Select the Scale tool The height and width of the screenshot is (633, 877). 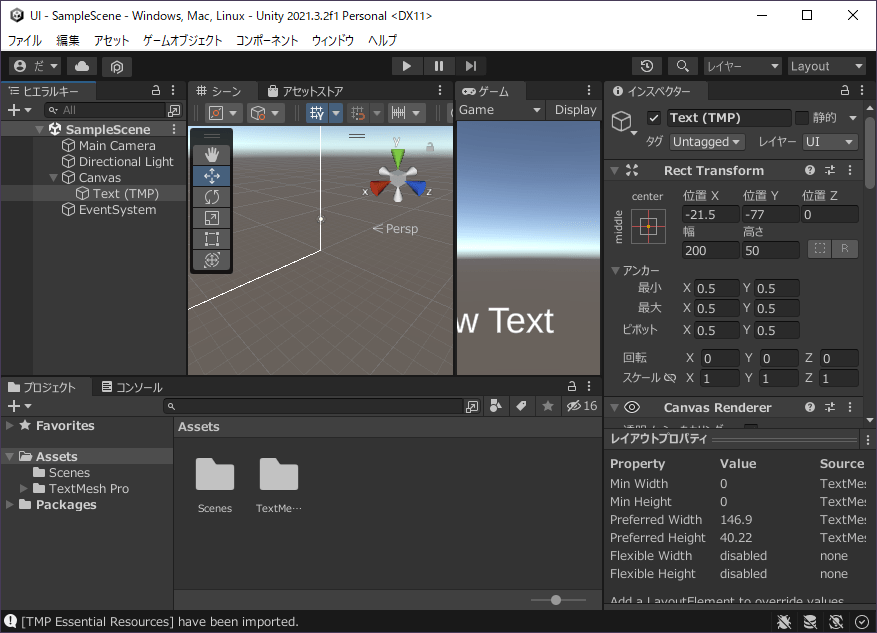[x=211, y=218]
